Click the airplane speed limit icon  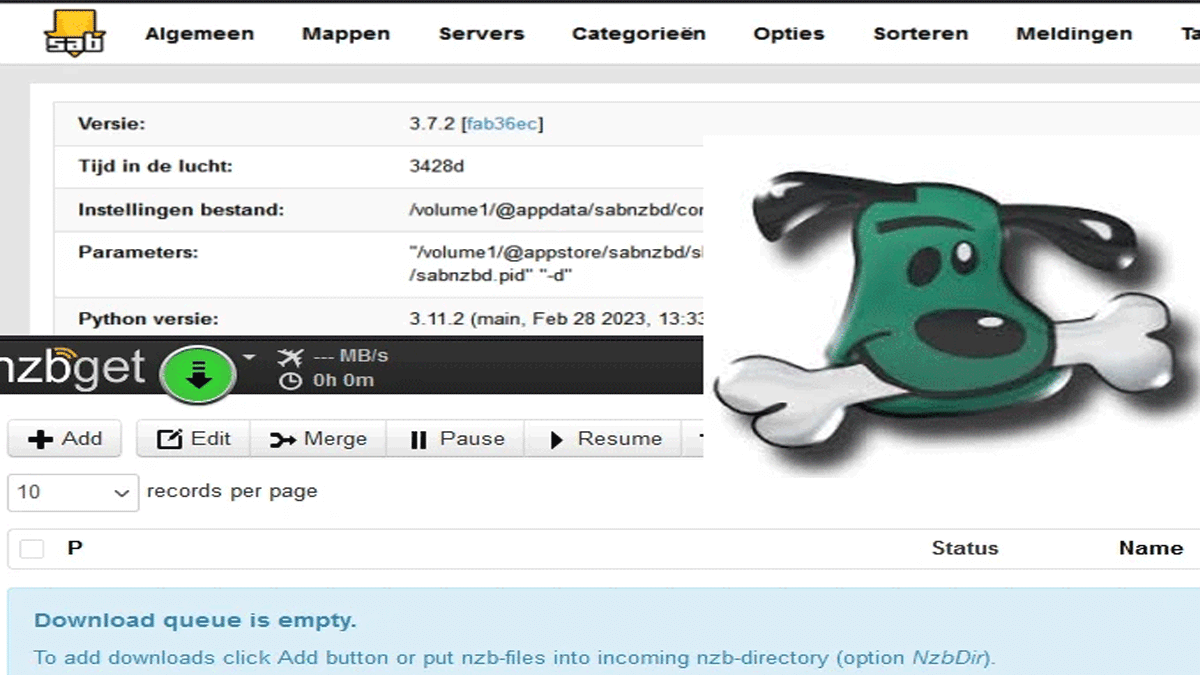click(x=290, y=356)
